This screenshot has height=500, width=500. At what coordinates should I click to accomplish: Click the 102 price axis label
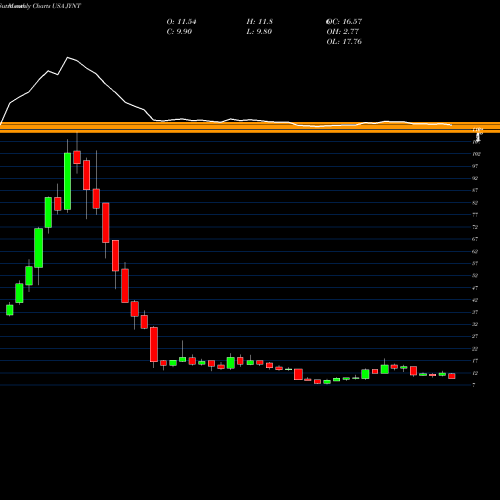coord(476,154)
